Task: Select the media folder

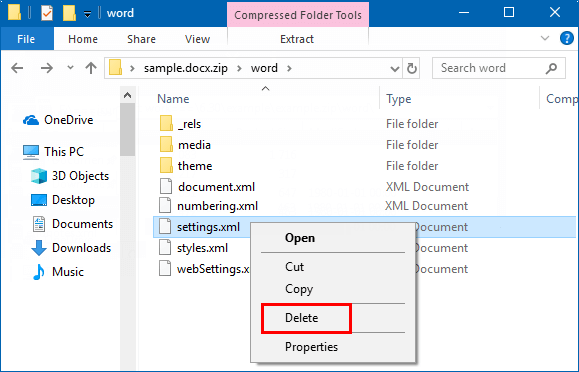Action: point(194,145)
